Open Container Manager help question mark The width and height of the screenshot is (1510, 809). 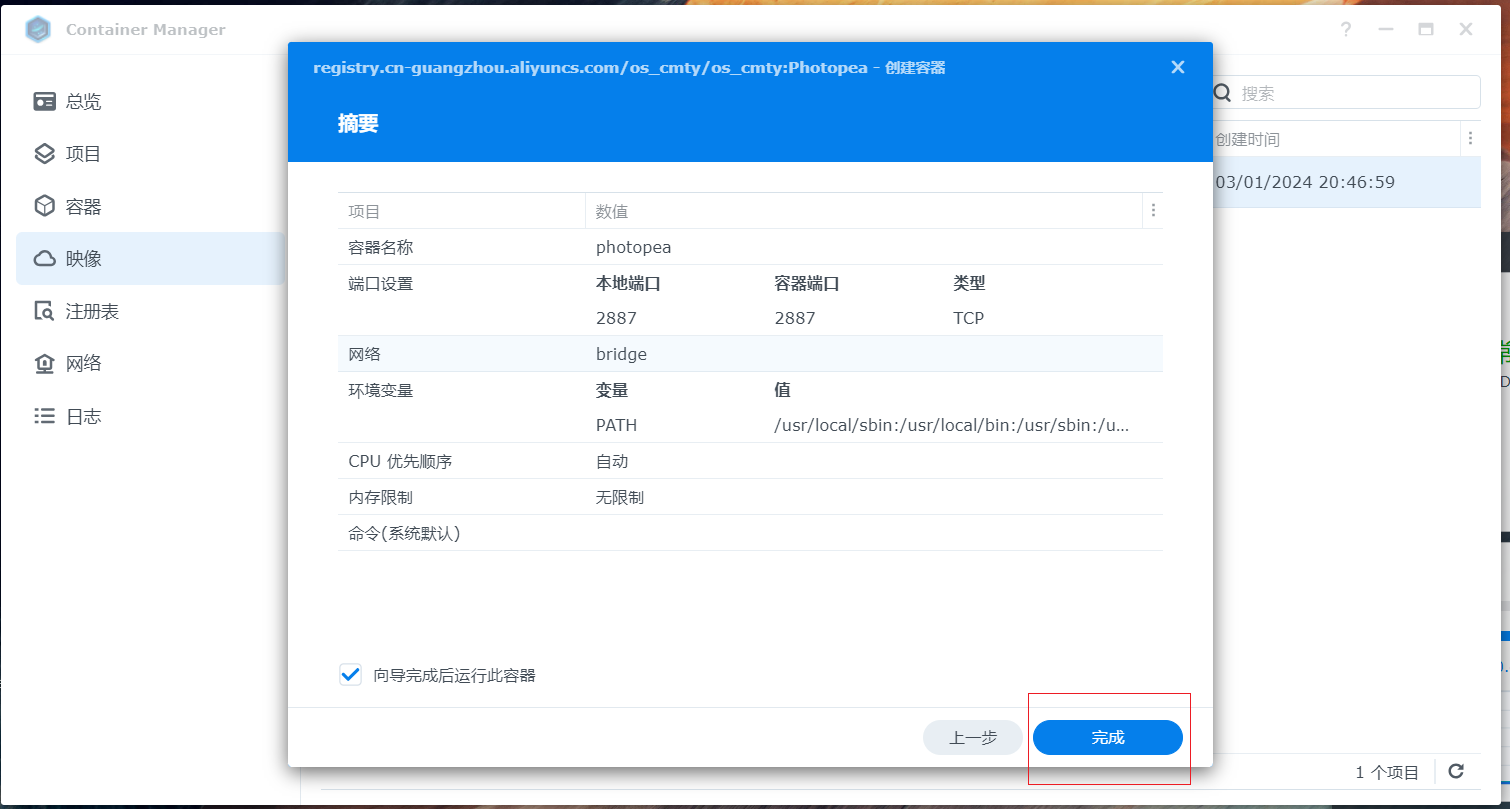pyautogui.click(x=1347, y=30)
